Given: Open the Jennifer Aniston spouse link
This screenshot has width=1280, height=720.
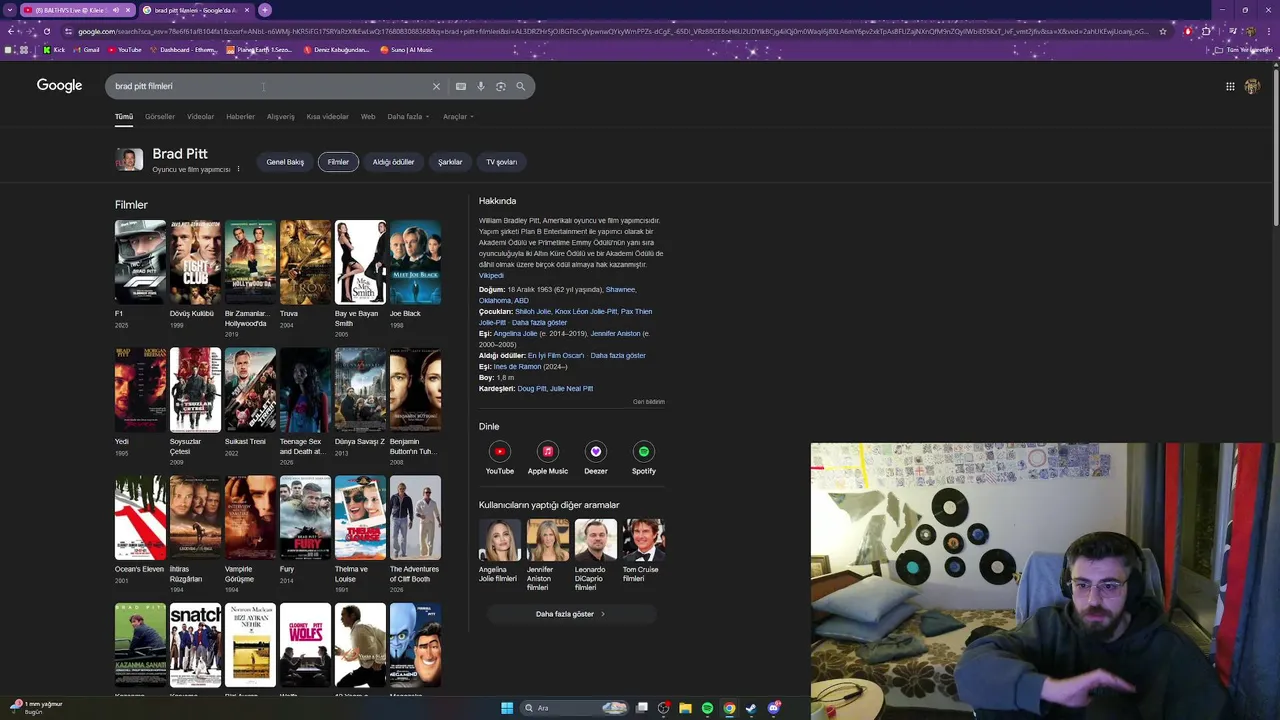Looking at the screenshot, I should (x=615, y=334).
